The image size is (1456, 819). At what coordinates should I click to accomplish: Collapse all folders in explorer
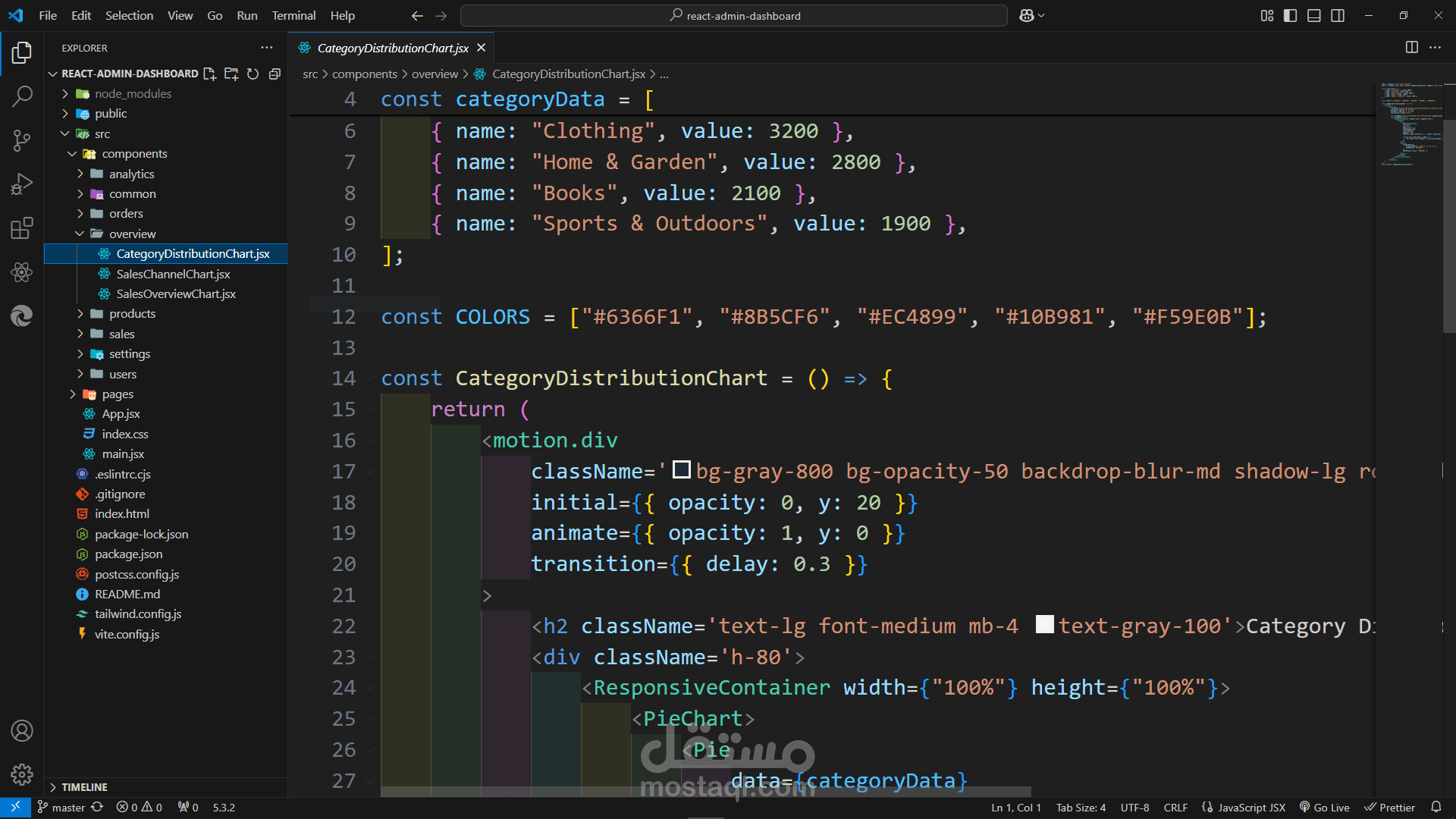point(275,74)
